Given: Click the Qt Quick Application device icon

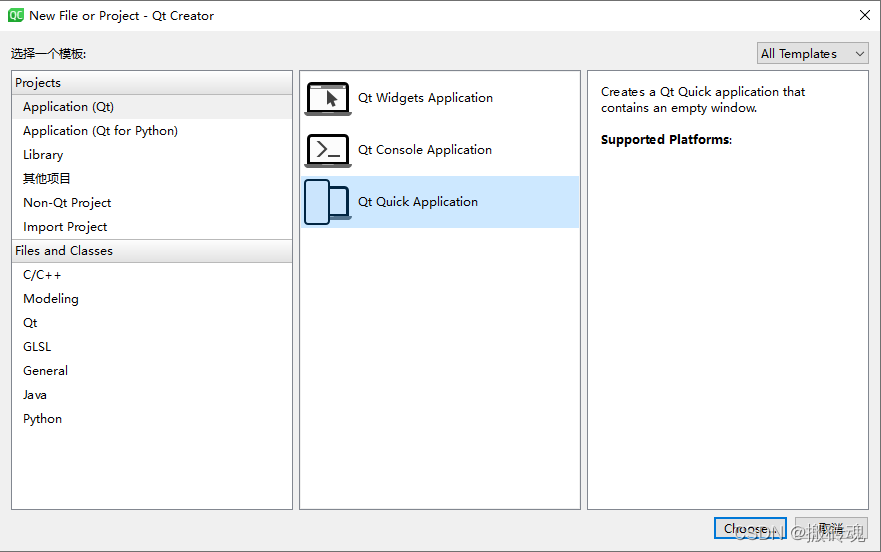Looking at the screenshot, I should [327, 202].
